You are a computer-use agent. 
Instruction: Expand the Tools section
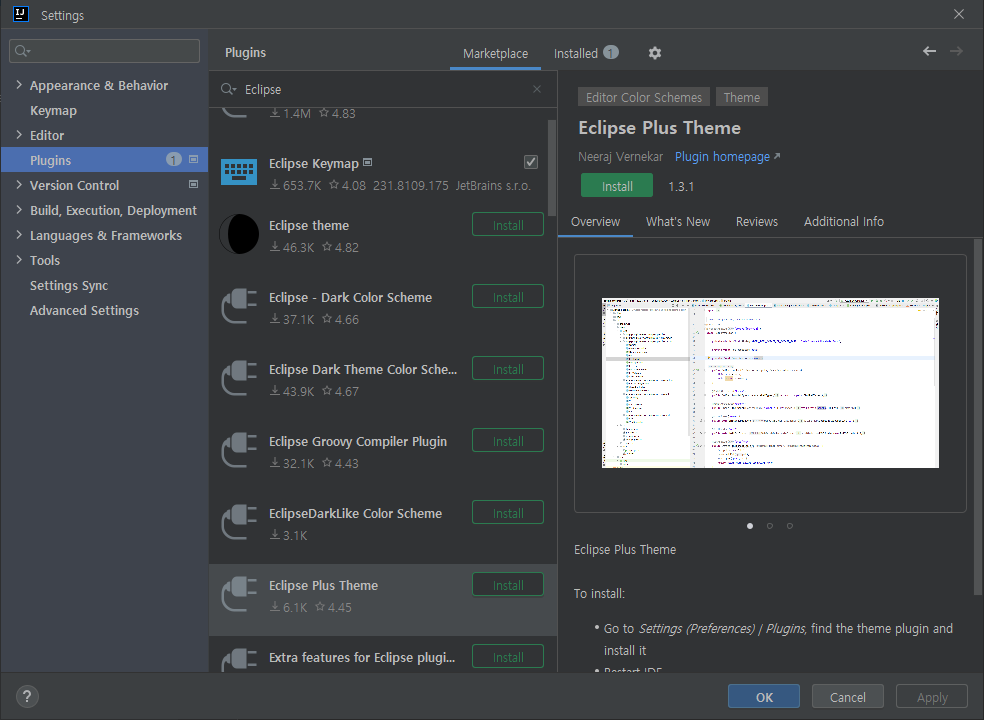coord(19,260)
